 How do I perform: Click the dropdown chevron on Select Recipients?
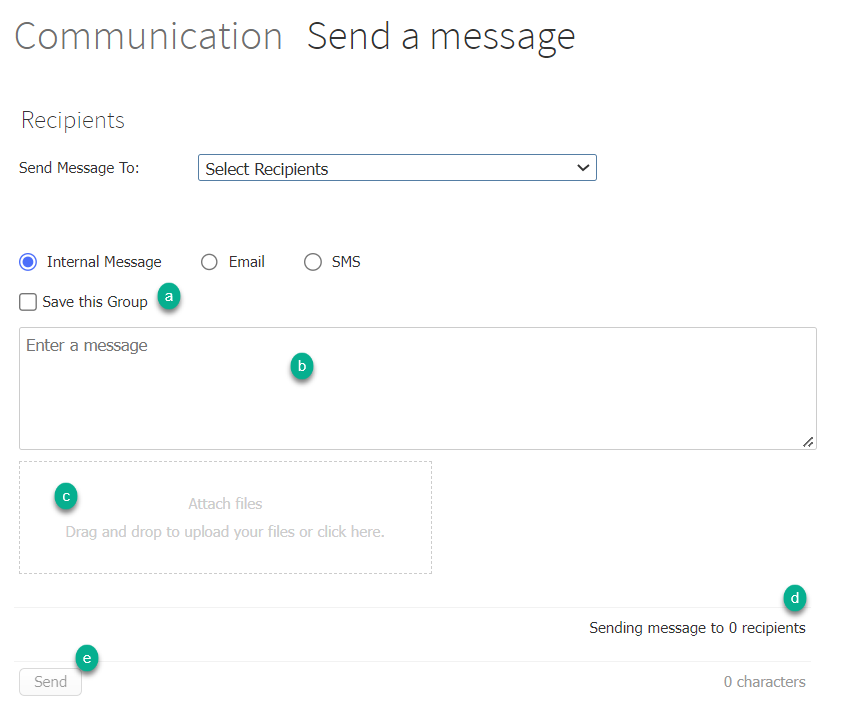click(583, 168)
